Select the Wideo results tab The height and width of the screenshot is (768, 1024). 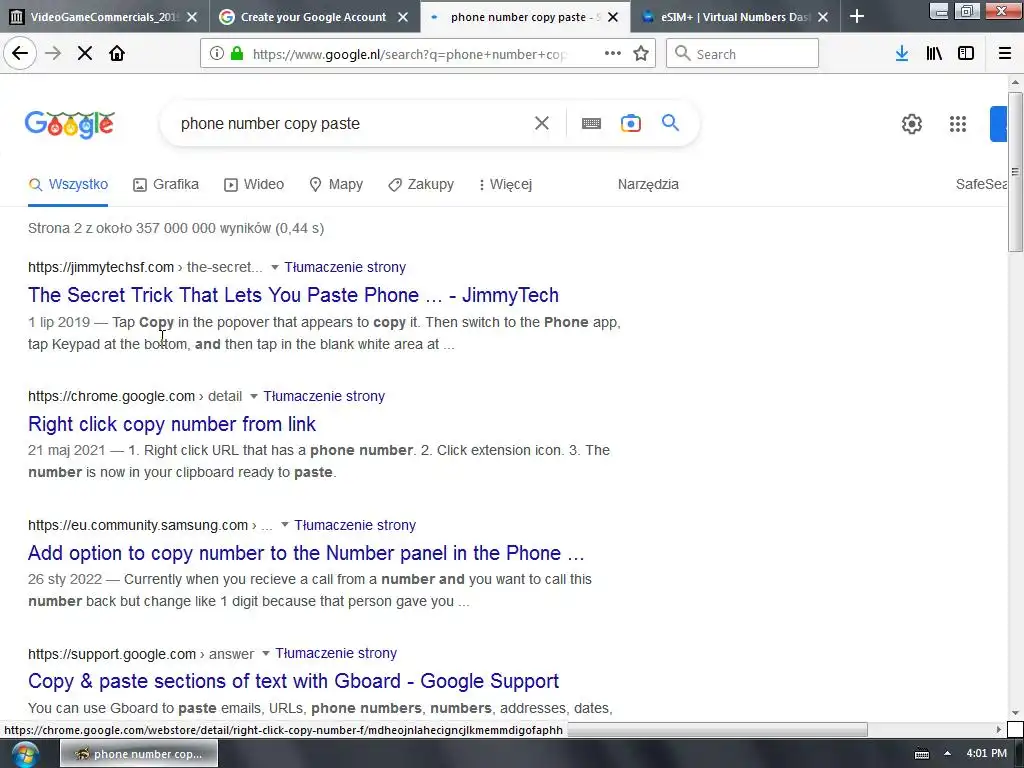point(254,184)
